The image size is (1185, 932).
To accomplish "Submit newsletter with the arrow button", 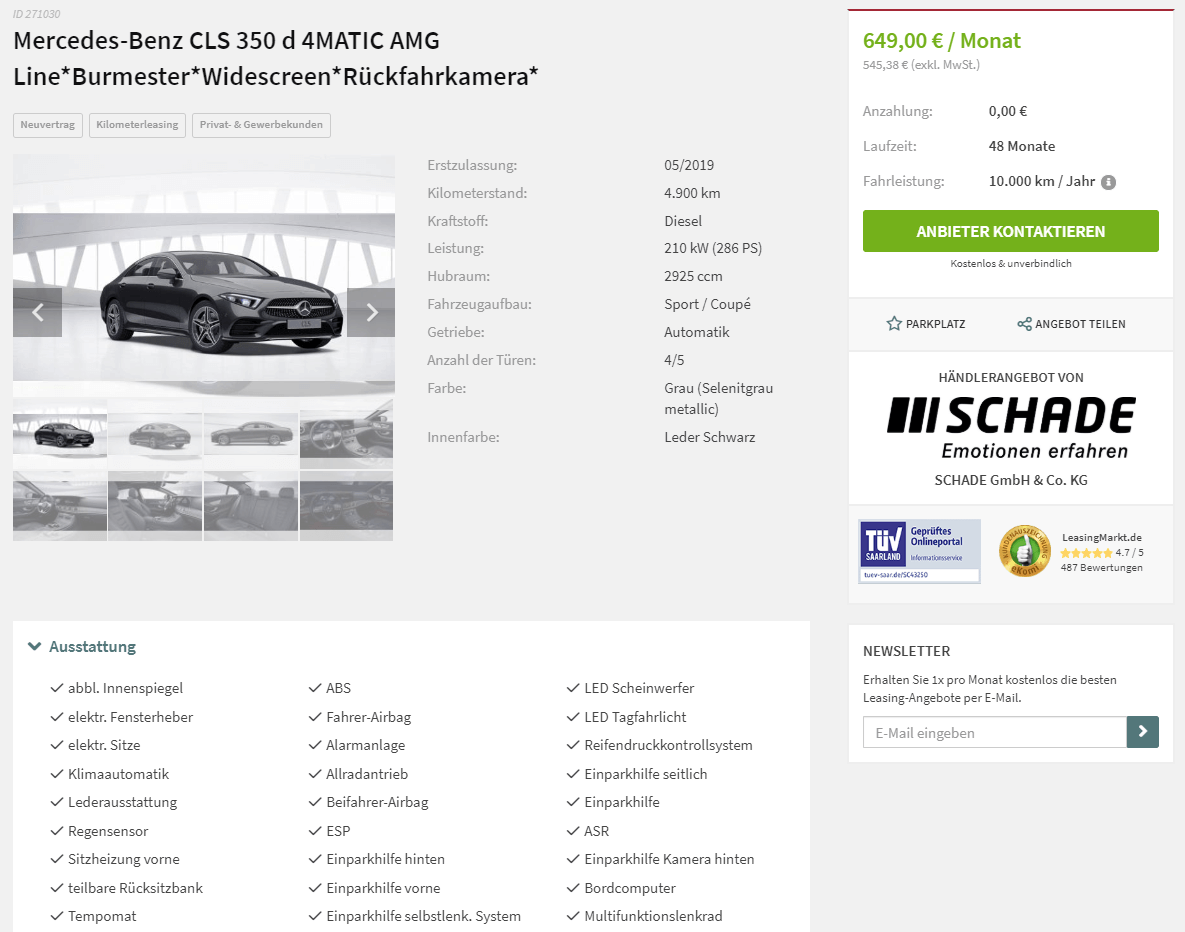I will [1143, 732].
